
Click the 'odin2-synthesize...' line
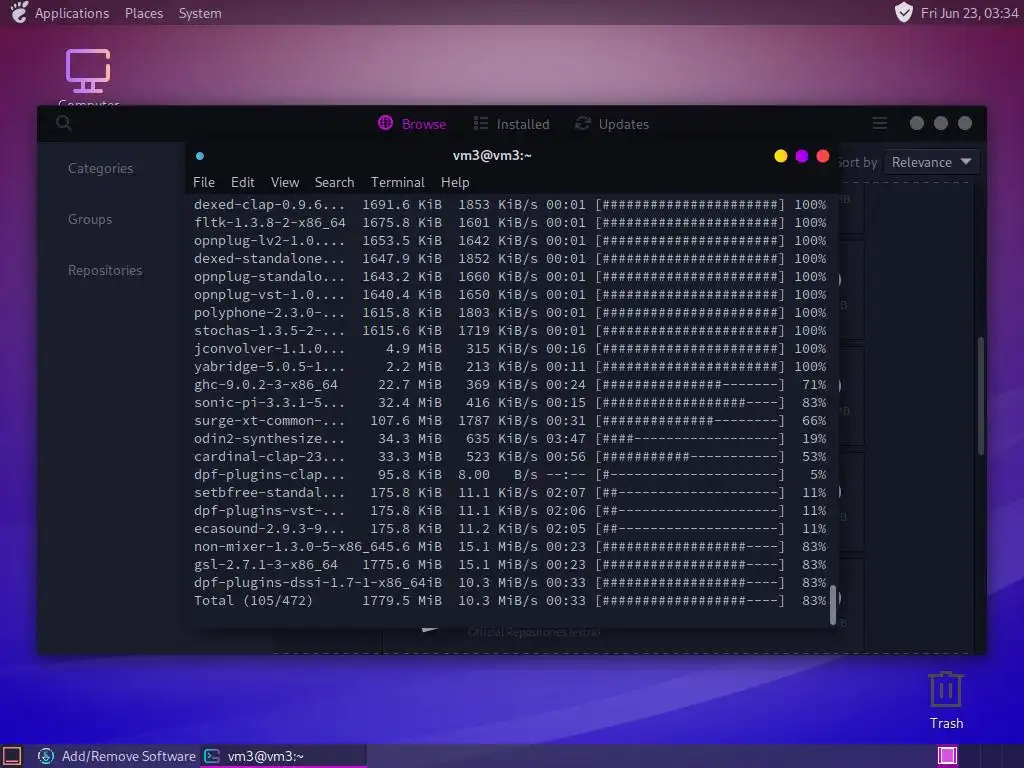click(x=509, y=438)
